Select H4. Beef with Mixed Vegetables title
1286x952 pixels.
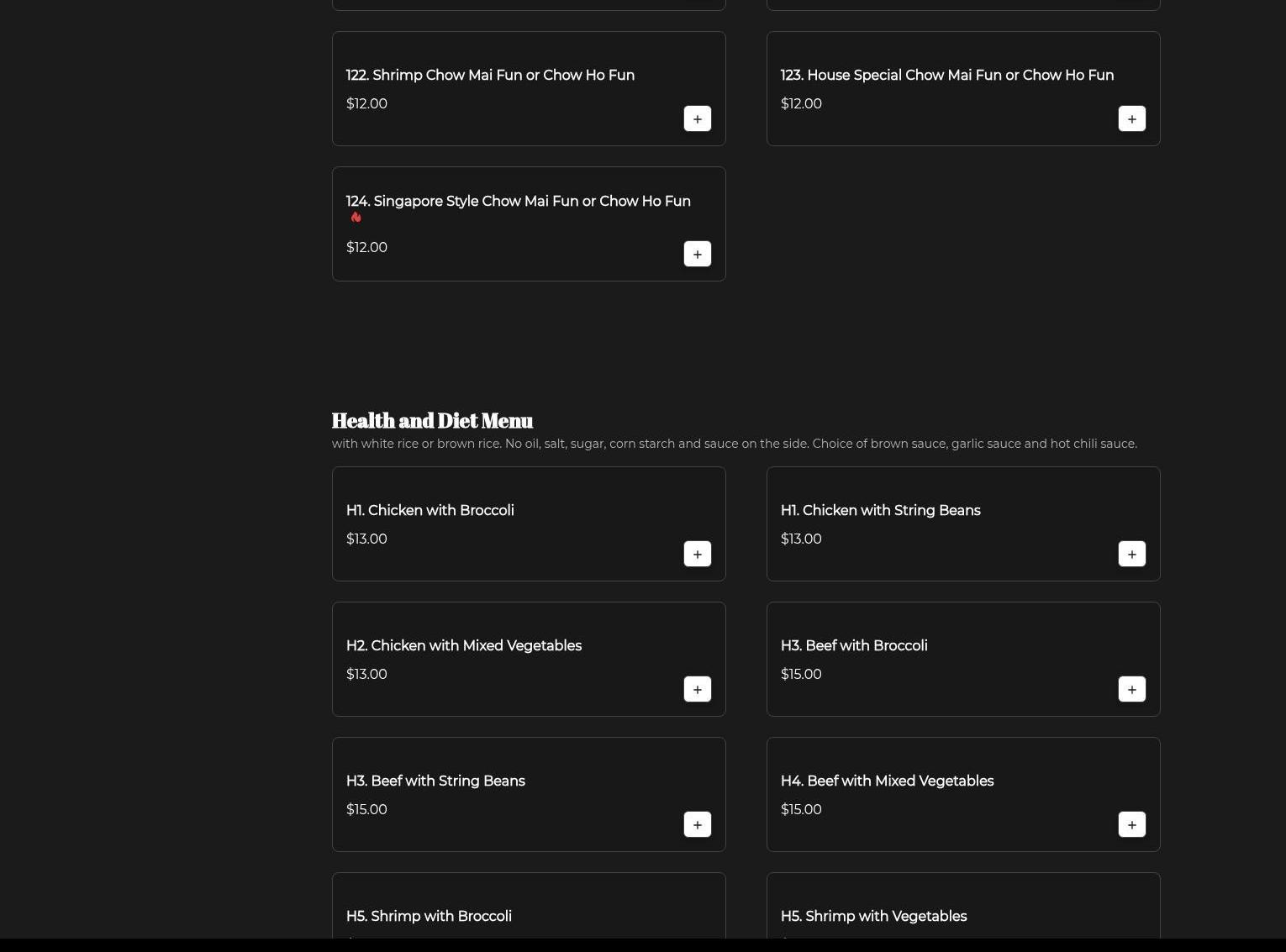(x=888, y=781)
